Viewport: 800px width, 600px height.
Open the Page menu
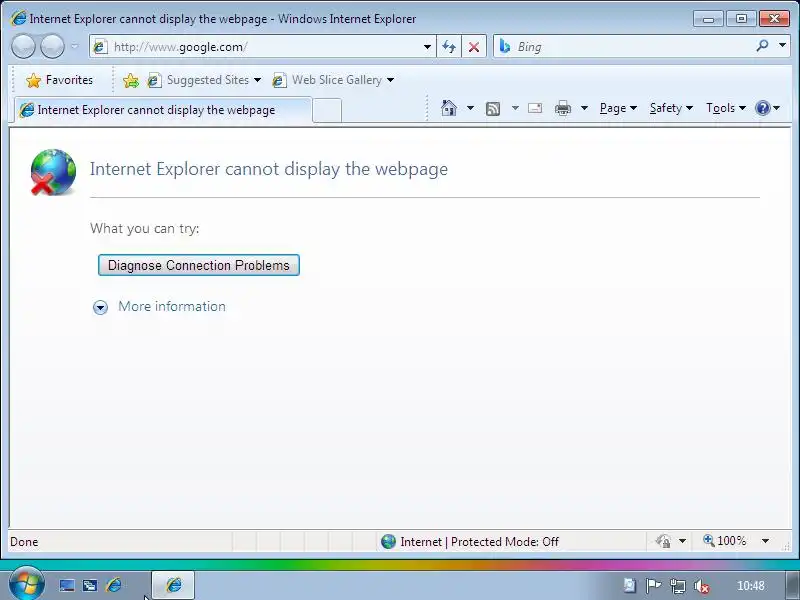pyautogui.click(x=618, y=108)
